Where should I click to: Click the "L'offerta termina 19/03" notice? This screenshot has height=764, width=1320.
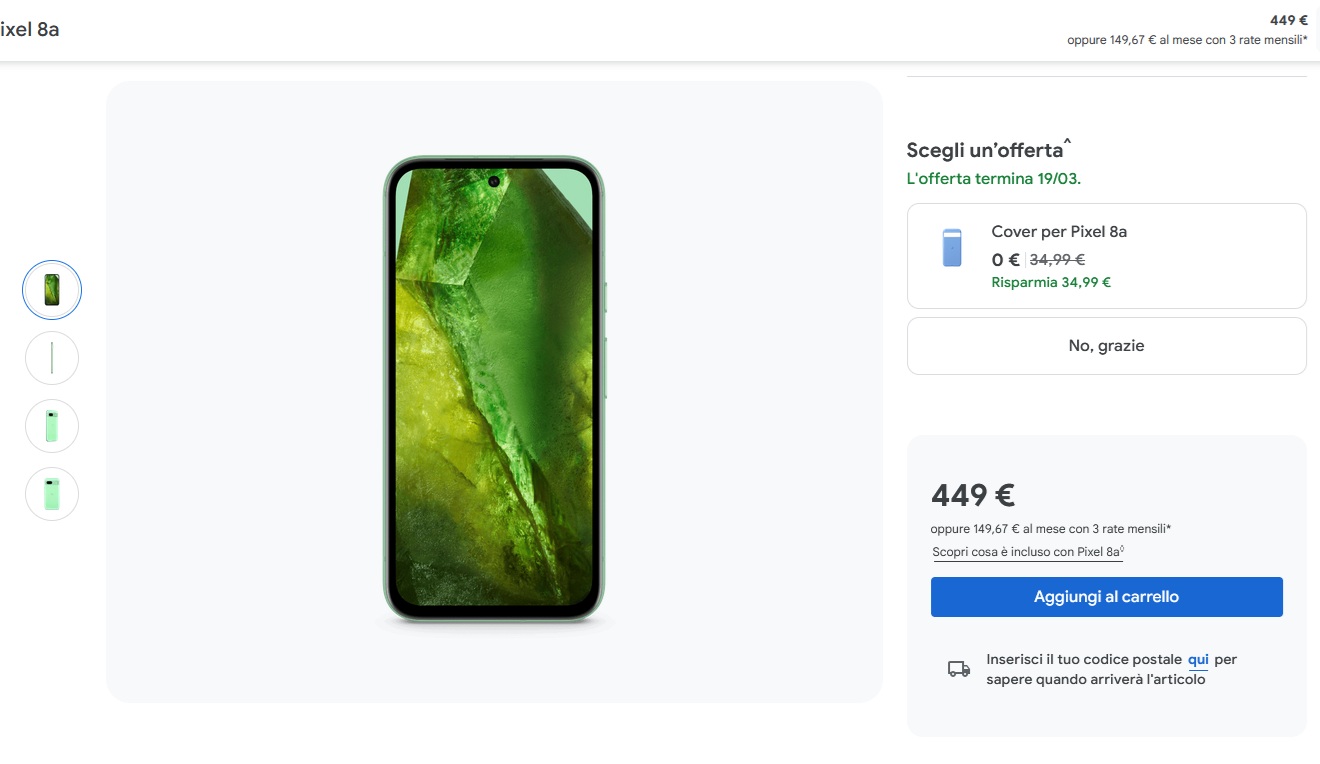(x=993, y=179)
